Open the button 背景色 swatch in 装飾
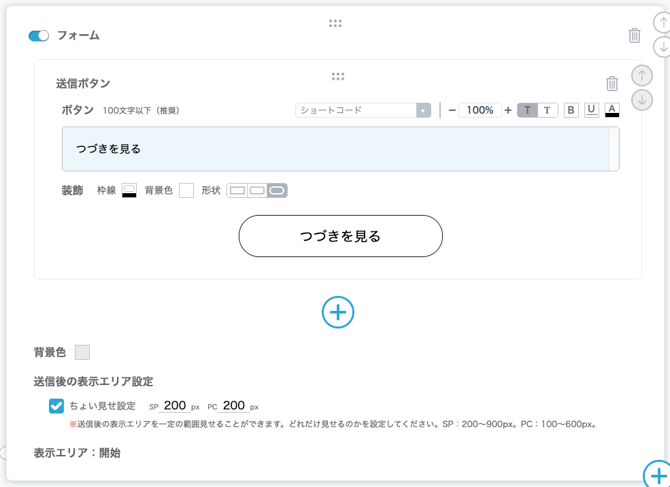This screenshot has height=487, width=670. click(x=186, y=191)
